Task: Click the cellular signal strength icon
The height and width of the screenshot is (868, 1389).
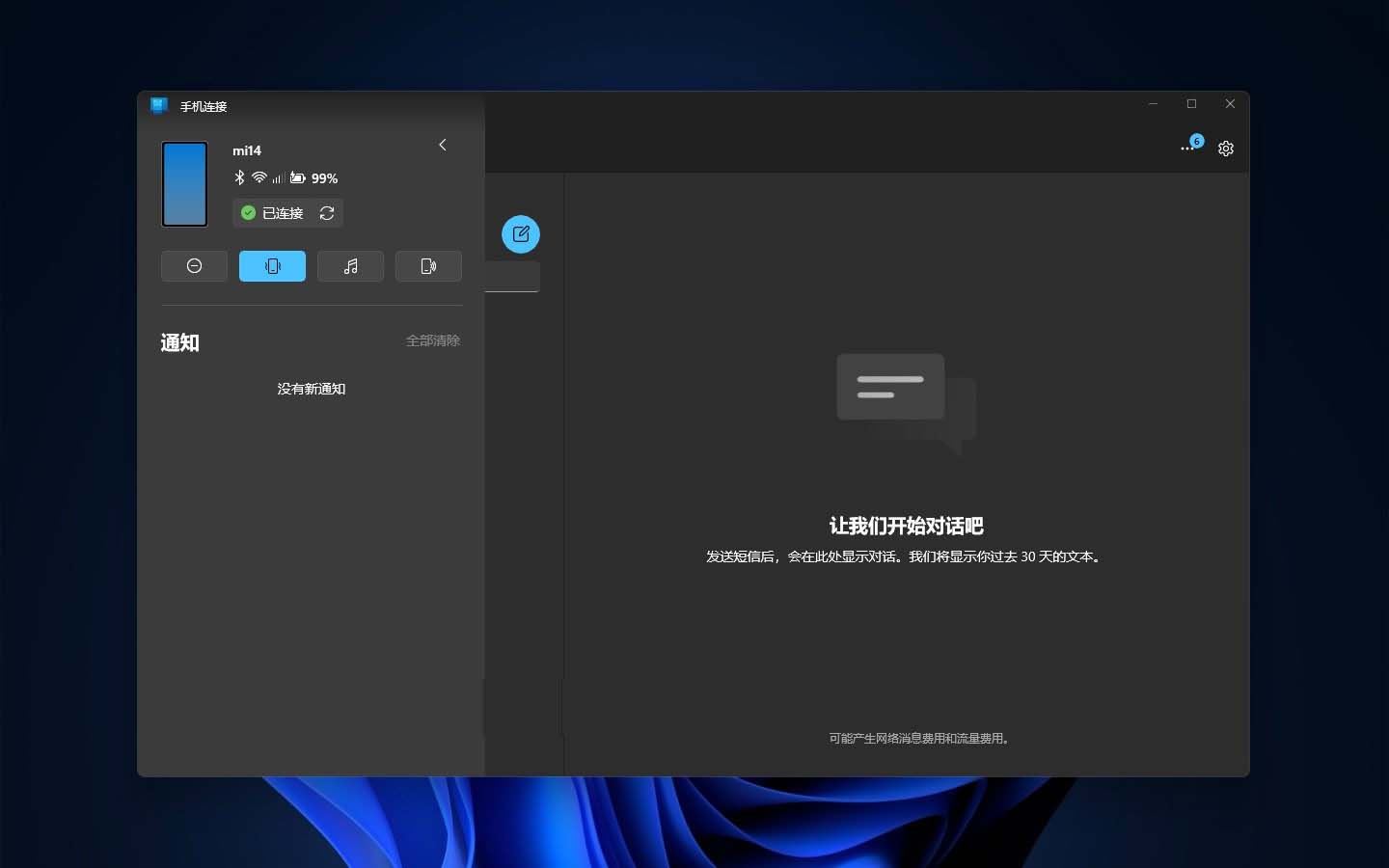Action: pyautogui.click(x=278, y=178)
